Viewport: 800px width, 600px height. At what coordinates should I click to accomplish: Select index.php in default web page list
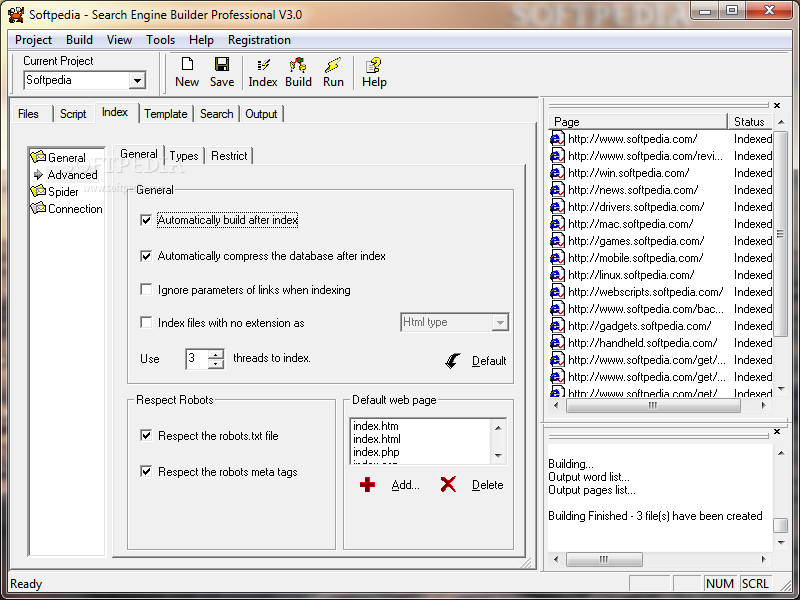[x=376, y=452]
